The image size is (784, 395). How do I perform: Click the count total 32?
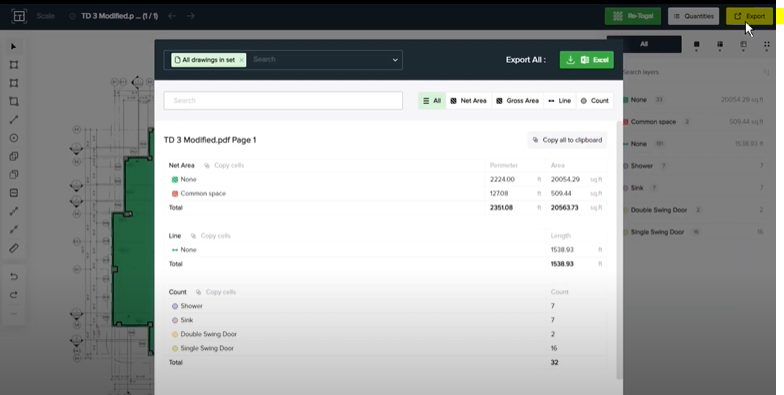tap(554, 362)
